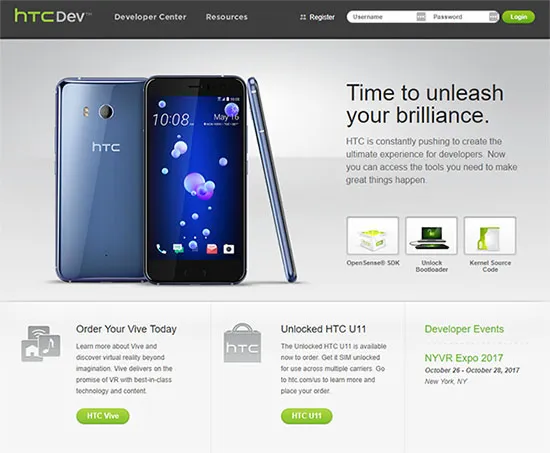Click the Developer Events heading
The height and width of the screenshot is (453, 550).
click(x=464, y=329)
